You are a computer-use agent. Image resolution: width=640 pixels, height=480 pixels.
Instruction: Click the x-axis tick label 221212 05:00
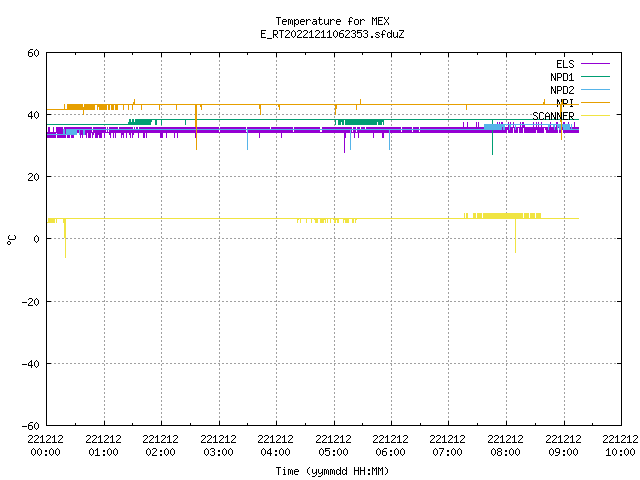pyautogui.click(x=333, y=446)
